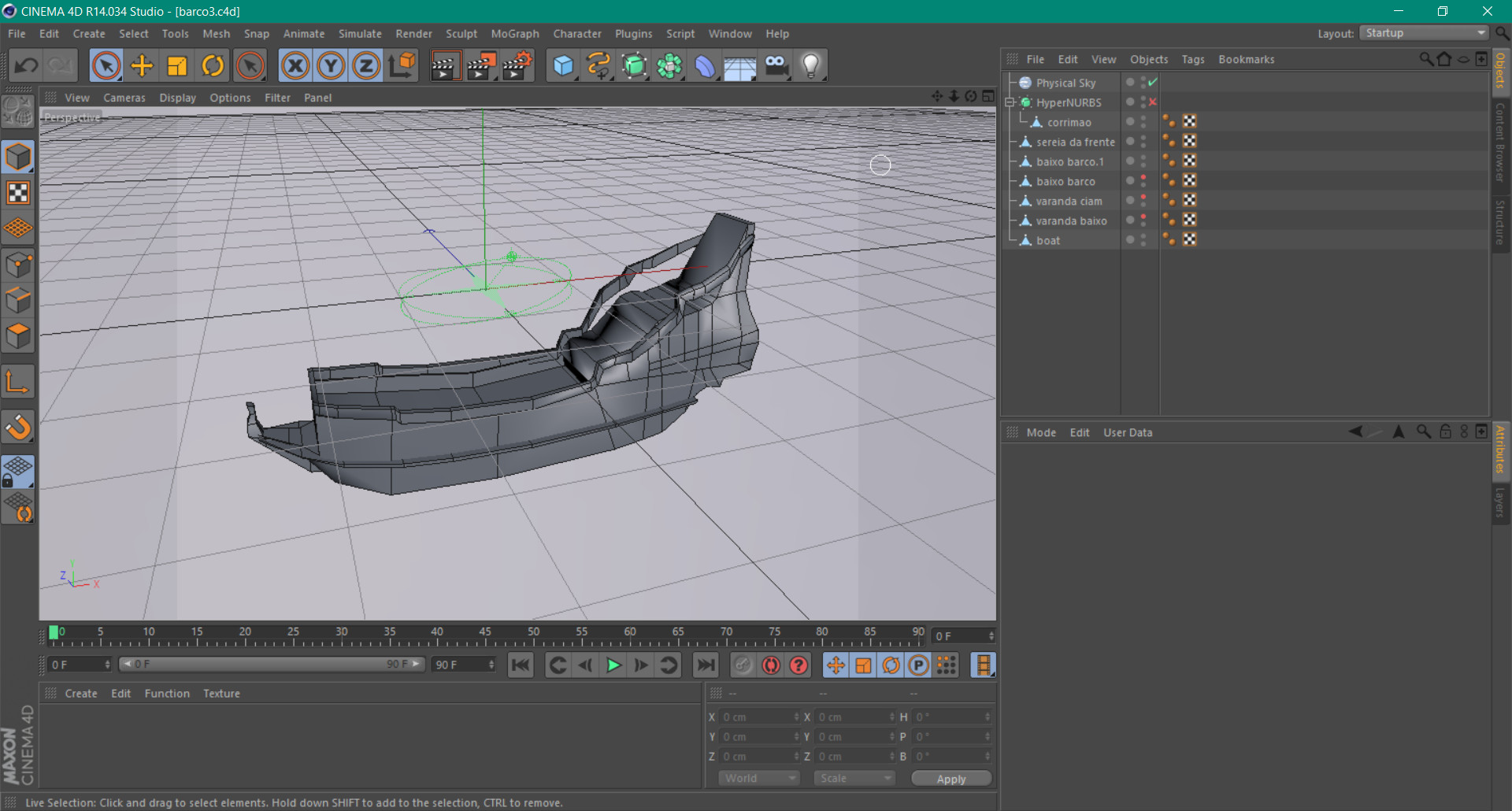Add a Camera object icon
1512x811 pixels.
click(x=776, y=65)
